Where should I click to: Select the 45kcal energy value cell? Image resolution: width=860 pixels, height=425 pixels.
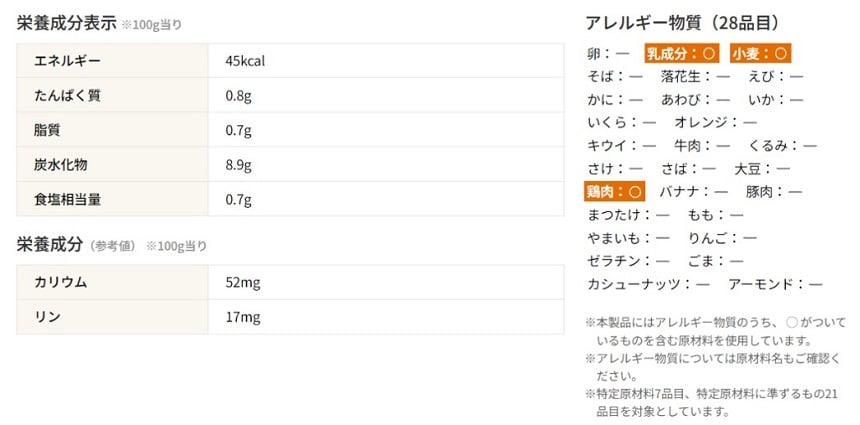click(x=245, y=61)
